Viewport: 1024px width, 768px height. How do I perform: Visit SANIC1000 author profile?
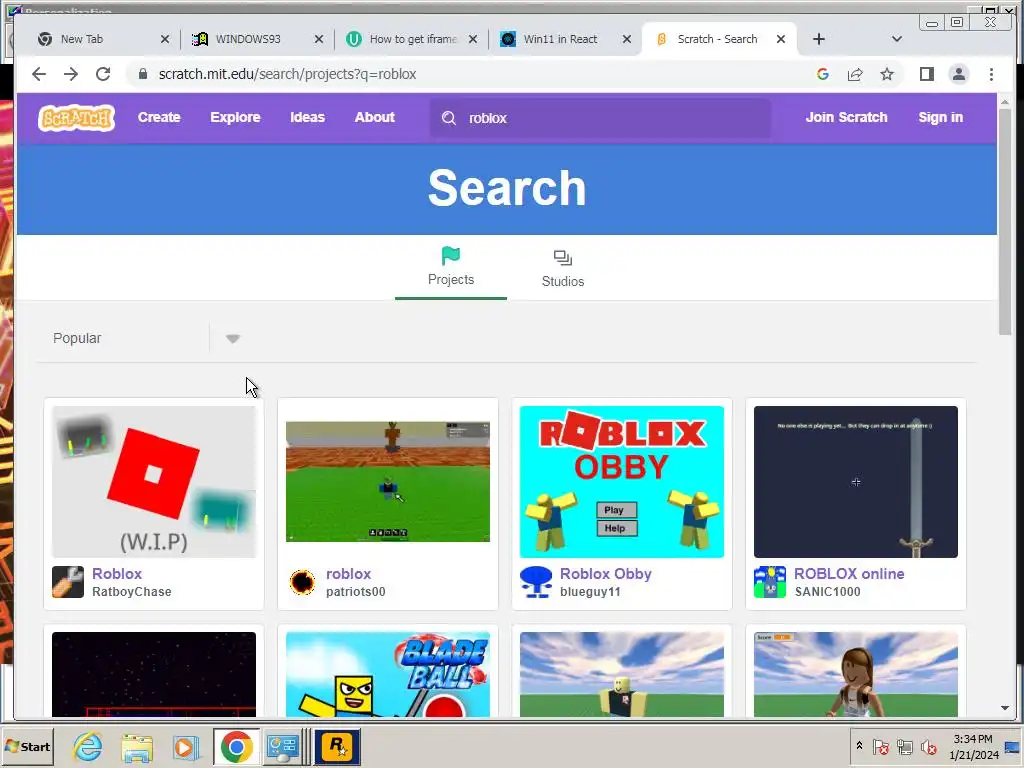pyautogui.click(x=827, y=592)
